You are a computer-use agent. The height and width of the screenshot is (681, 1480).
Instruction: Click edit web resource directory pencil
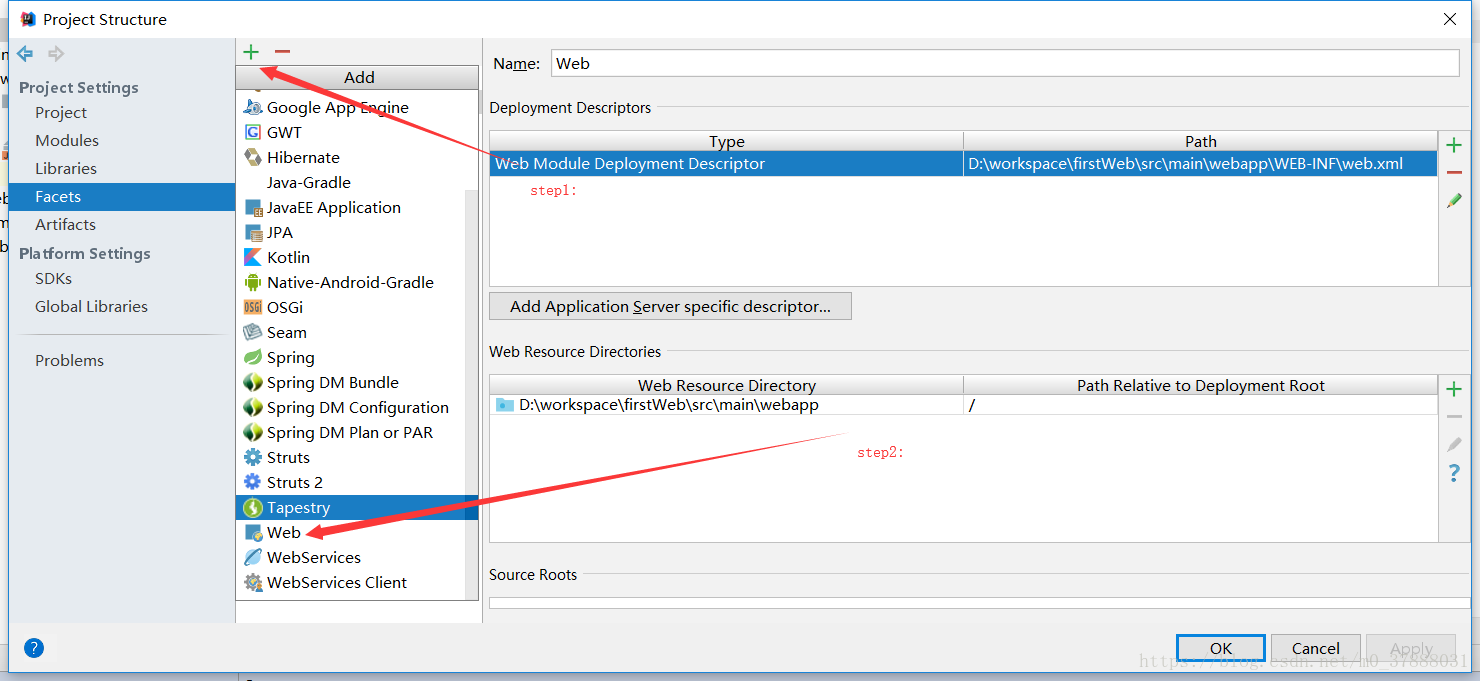[1454, 445]
